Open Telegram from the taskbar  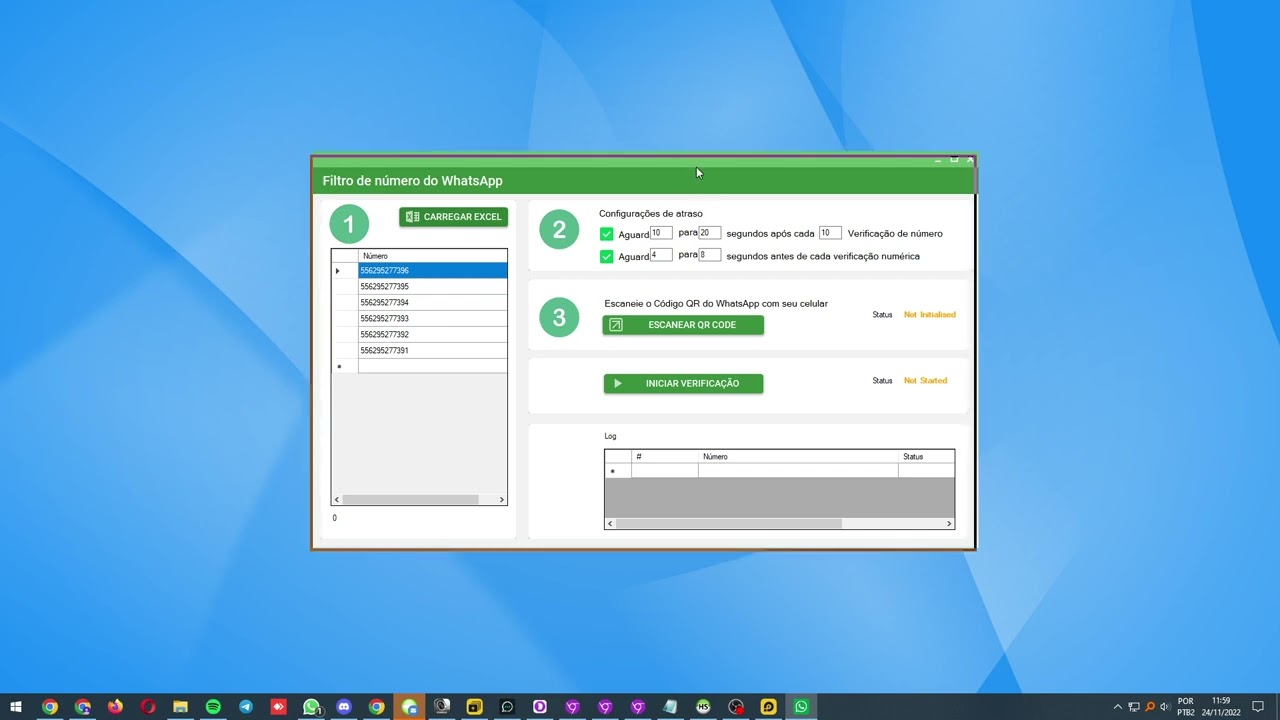[x=246, y=707]
